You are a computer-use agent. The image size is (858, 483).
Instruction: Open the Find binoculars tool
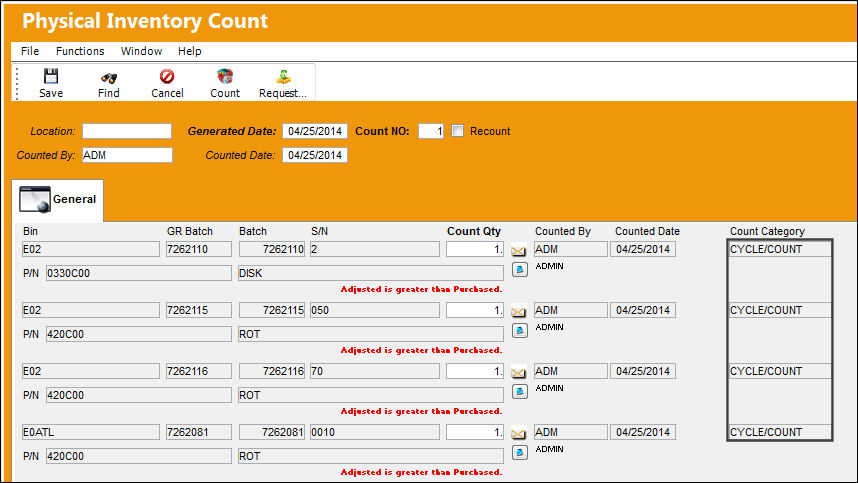pyautogui.click(x=108, y=78)
